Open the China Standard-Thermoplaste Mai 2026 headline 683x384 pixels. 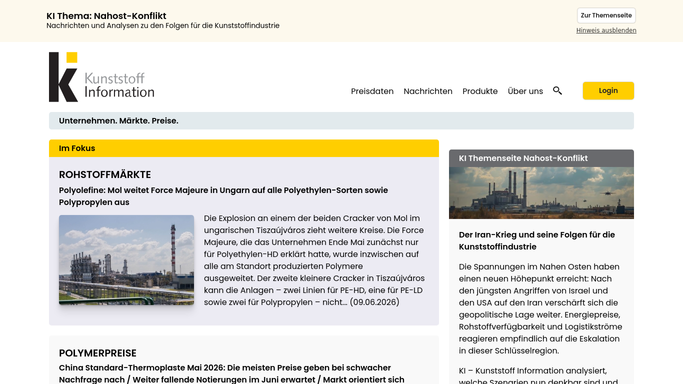[x=231, y=374]
